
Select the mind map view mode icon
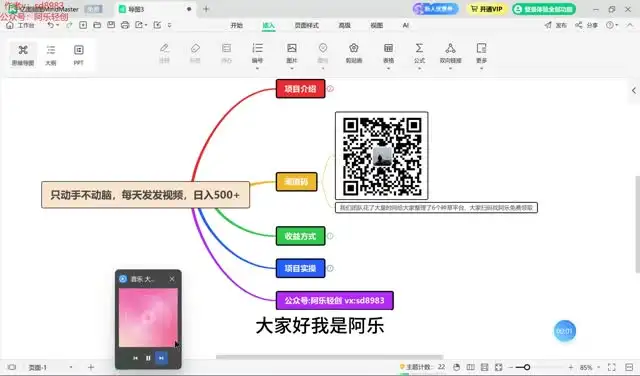[x=23, y=54]
